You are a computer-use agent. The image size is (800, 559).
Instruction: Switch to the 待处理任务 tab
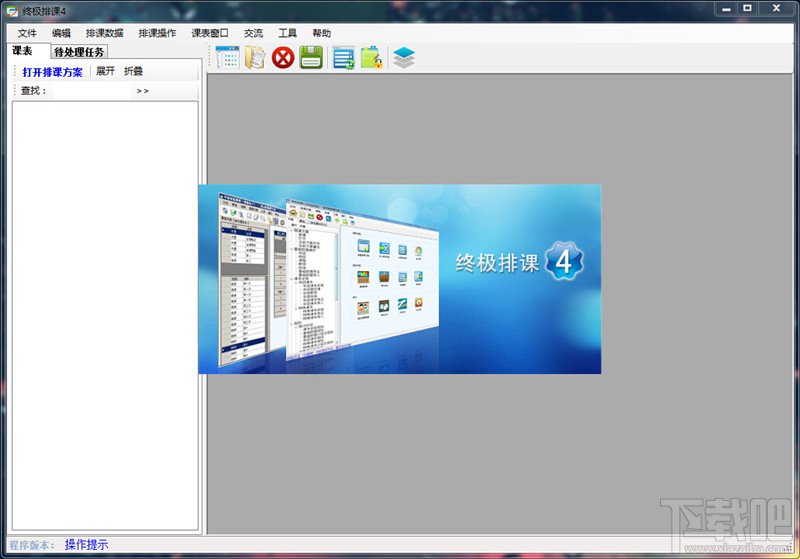79,52
